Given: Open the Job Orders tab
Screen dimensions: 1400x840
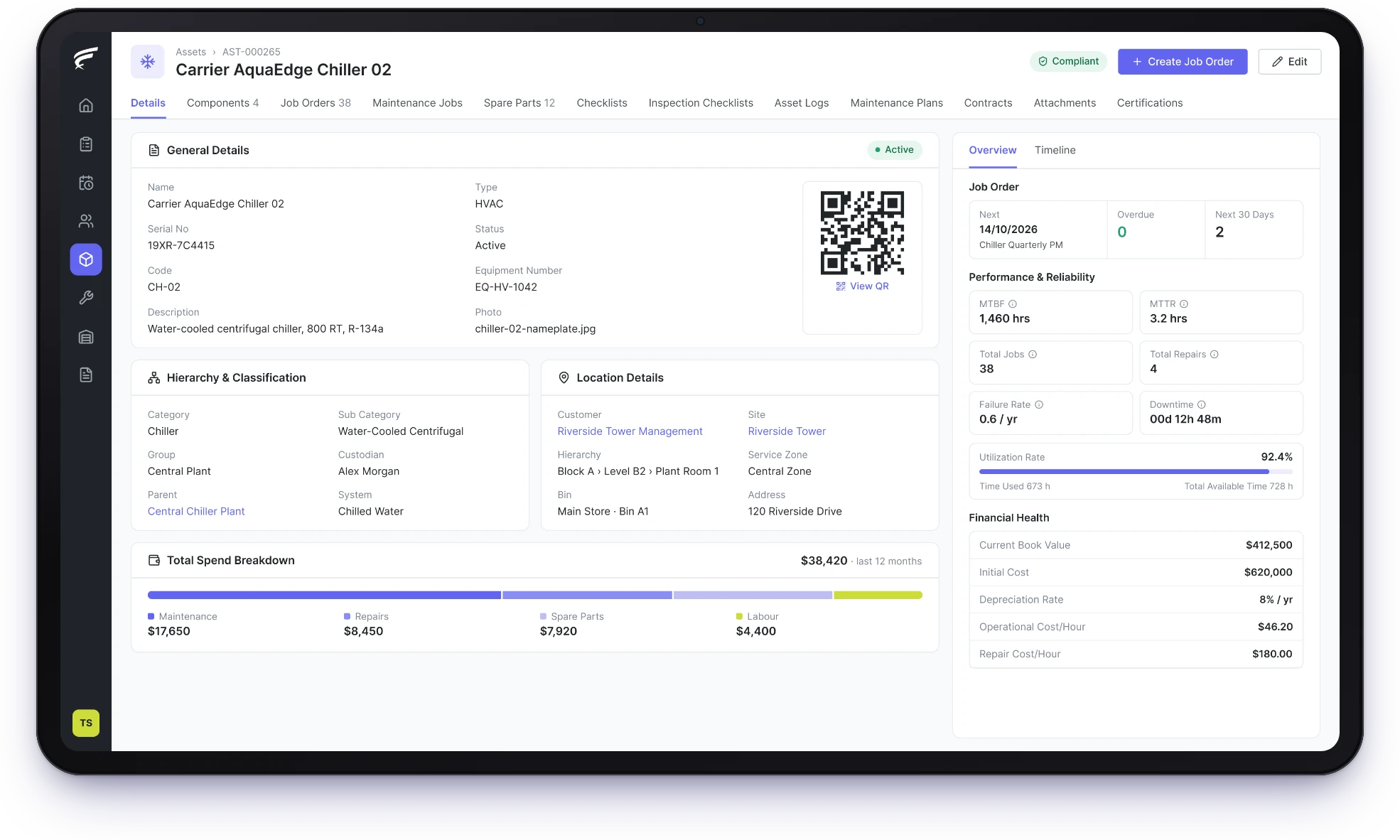Looking at the screenshot, I should [316, 103].
